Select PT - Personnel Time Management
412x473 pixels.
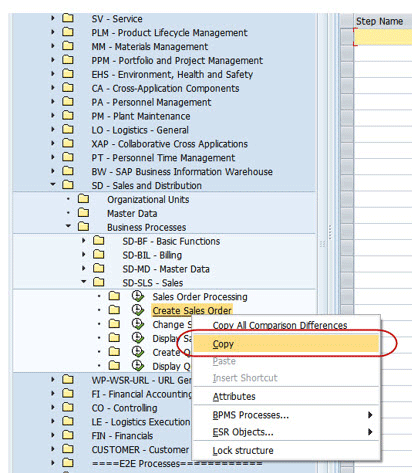click(163, 158)
